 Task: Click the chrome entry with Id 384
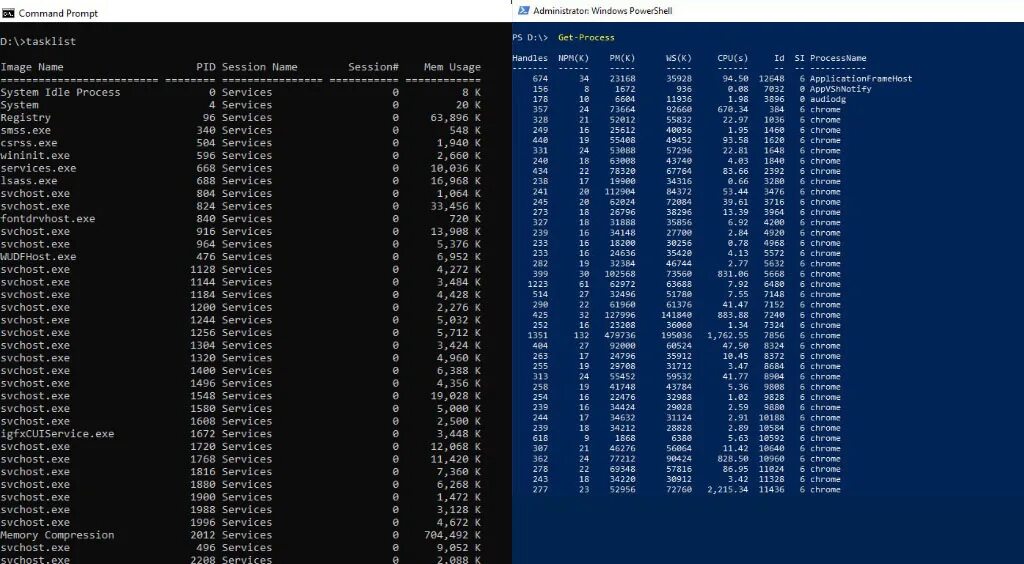[x=825, y=109]
